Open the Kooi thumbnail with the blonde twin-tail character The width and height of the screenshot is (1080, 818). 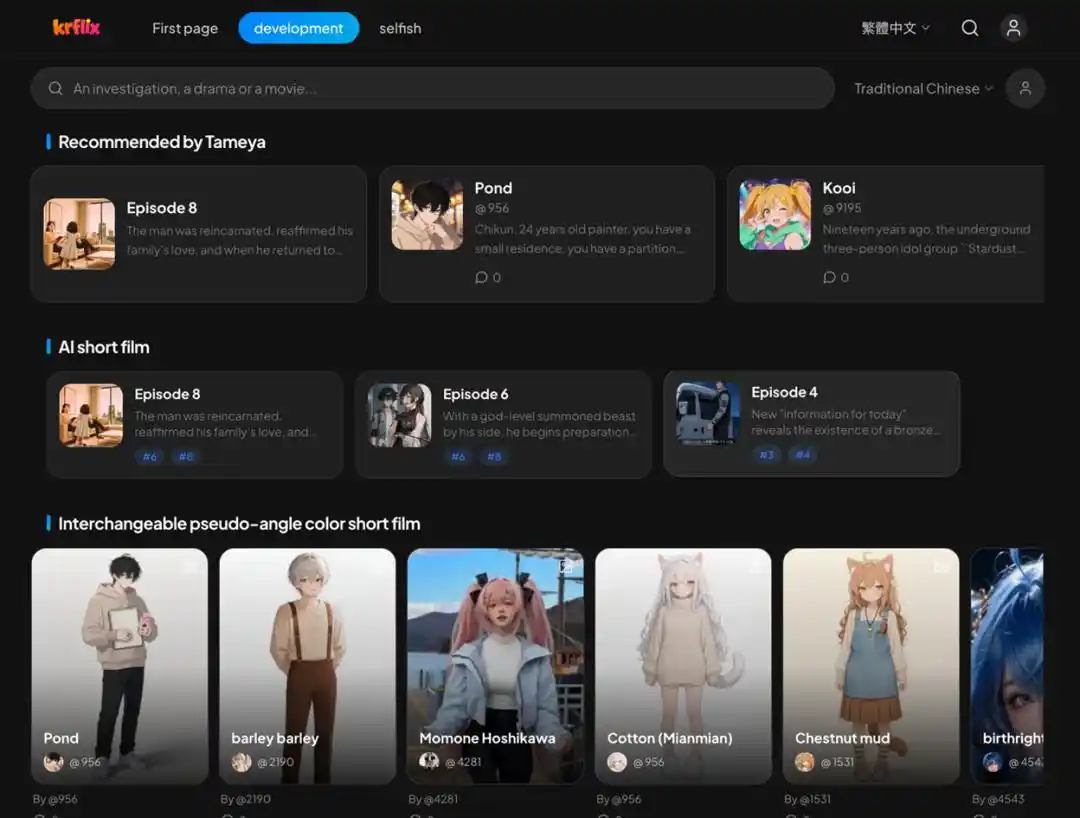(775, 215)
